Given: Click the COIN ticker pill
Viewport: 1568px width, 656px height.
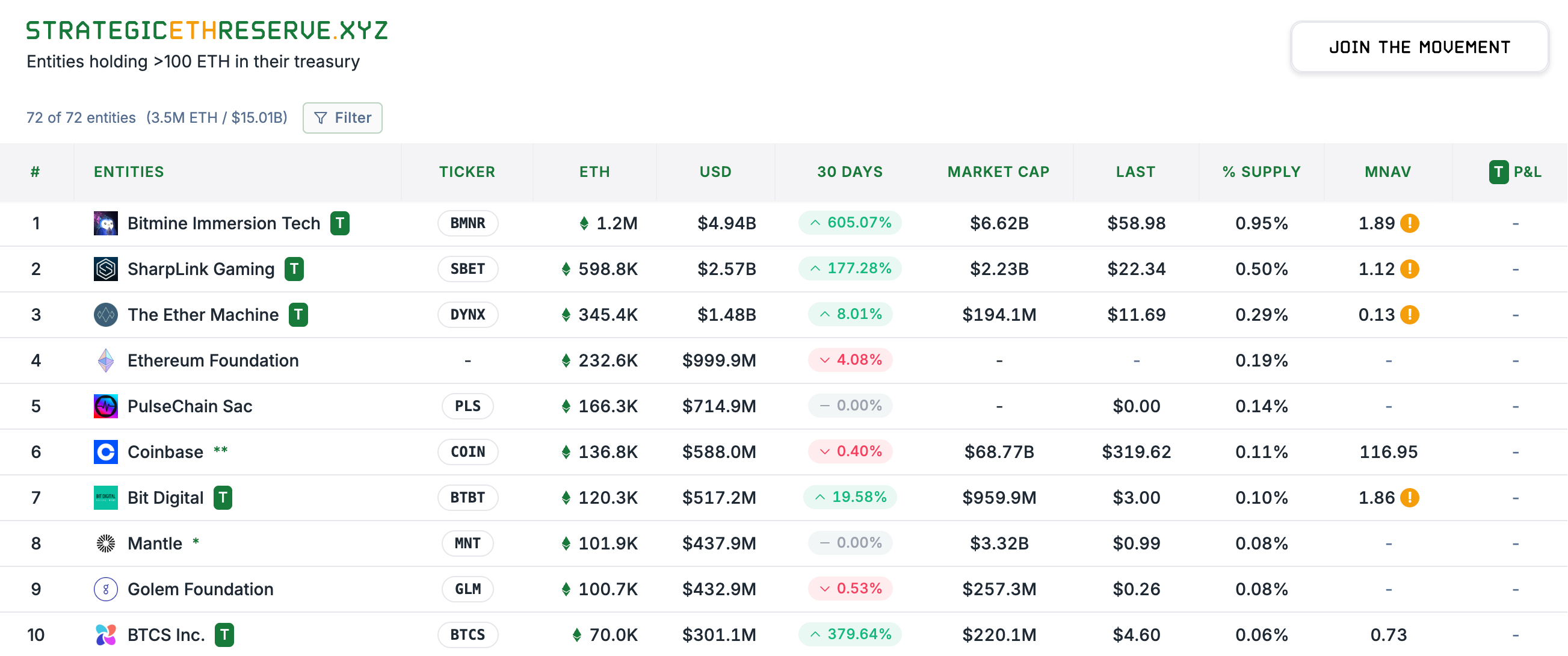Looking at the screenshot, I should tap(468, 451).
